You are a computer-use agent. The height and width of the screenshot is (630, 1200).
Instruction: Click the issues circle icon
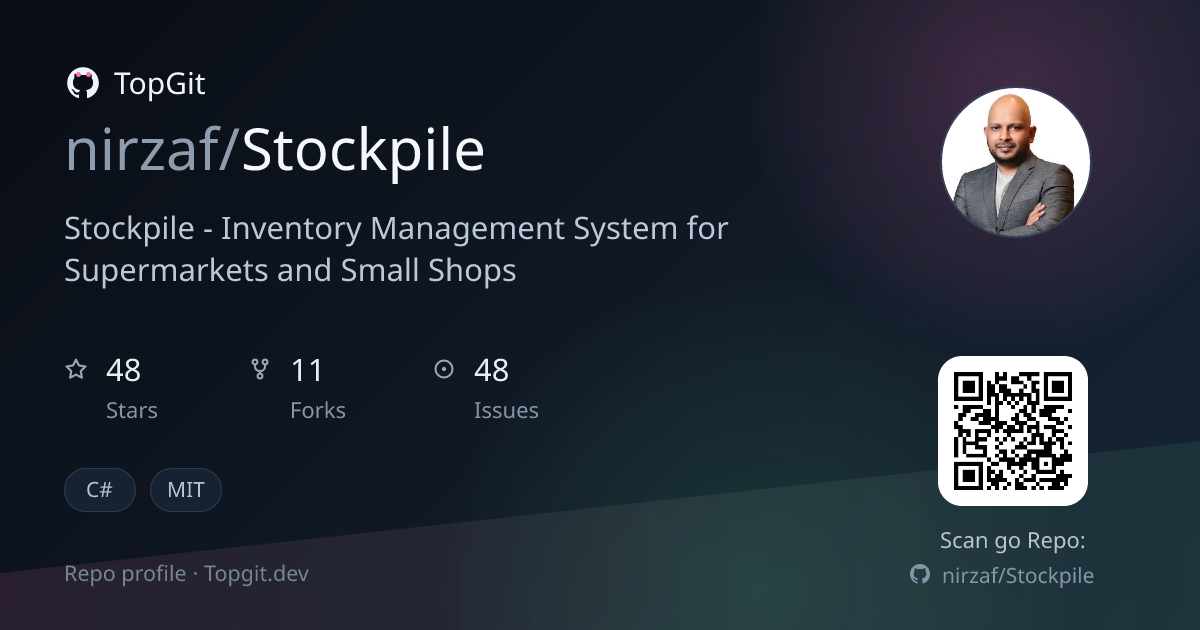444,370
